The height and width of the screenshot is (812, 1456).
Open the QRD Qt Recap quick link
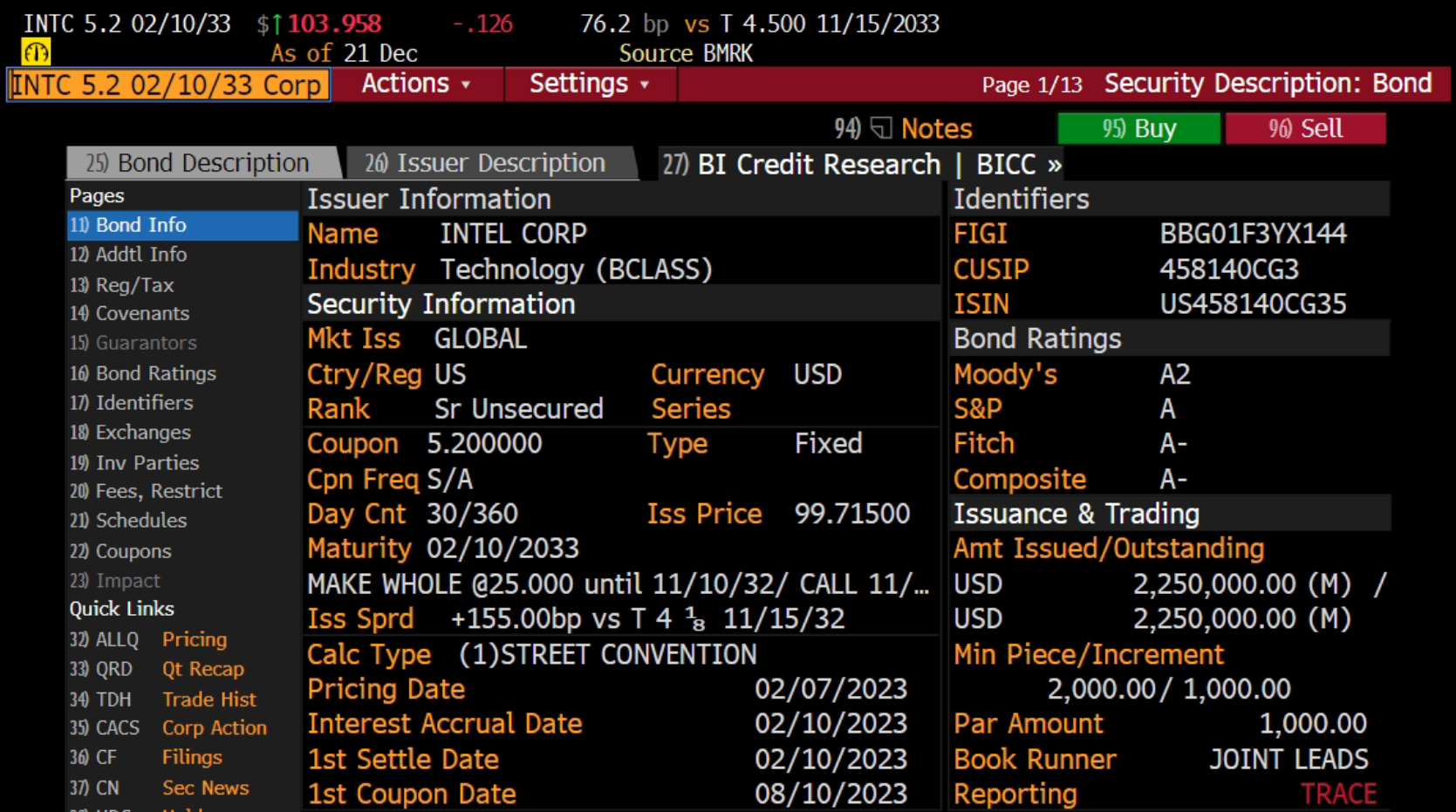(x=157, y=669)
